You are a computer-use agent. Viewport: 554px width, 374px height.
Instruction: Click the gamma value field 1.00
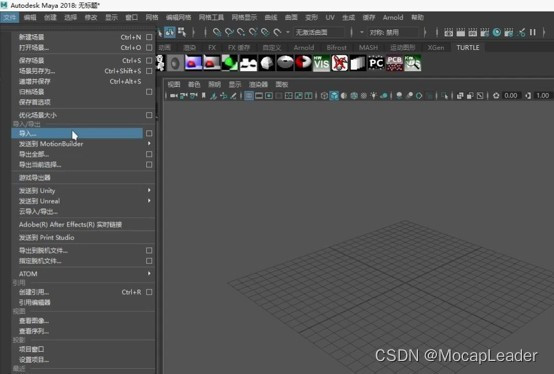pos(543,96)
